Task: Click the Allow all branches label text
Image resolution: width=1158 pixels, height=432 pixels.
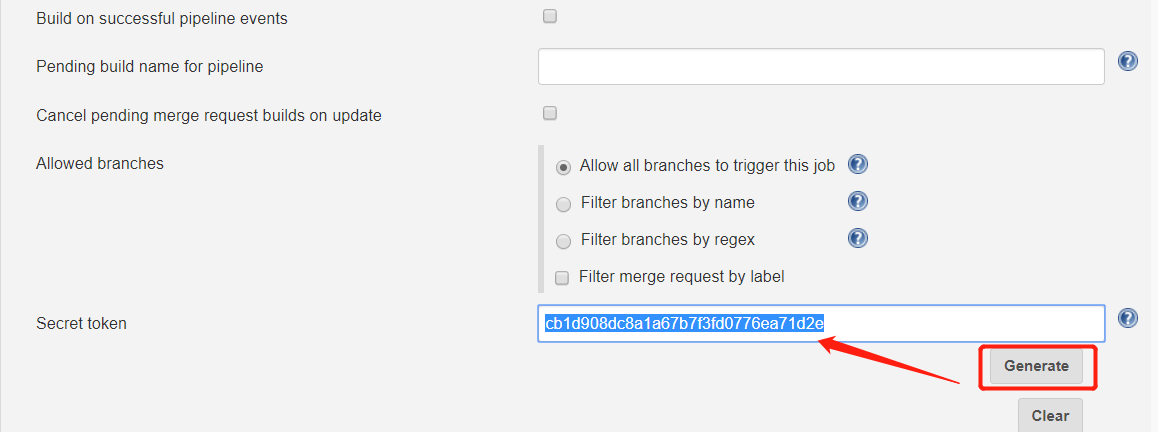Action: 707,166
